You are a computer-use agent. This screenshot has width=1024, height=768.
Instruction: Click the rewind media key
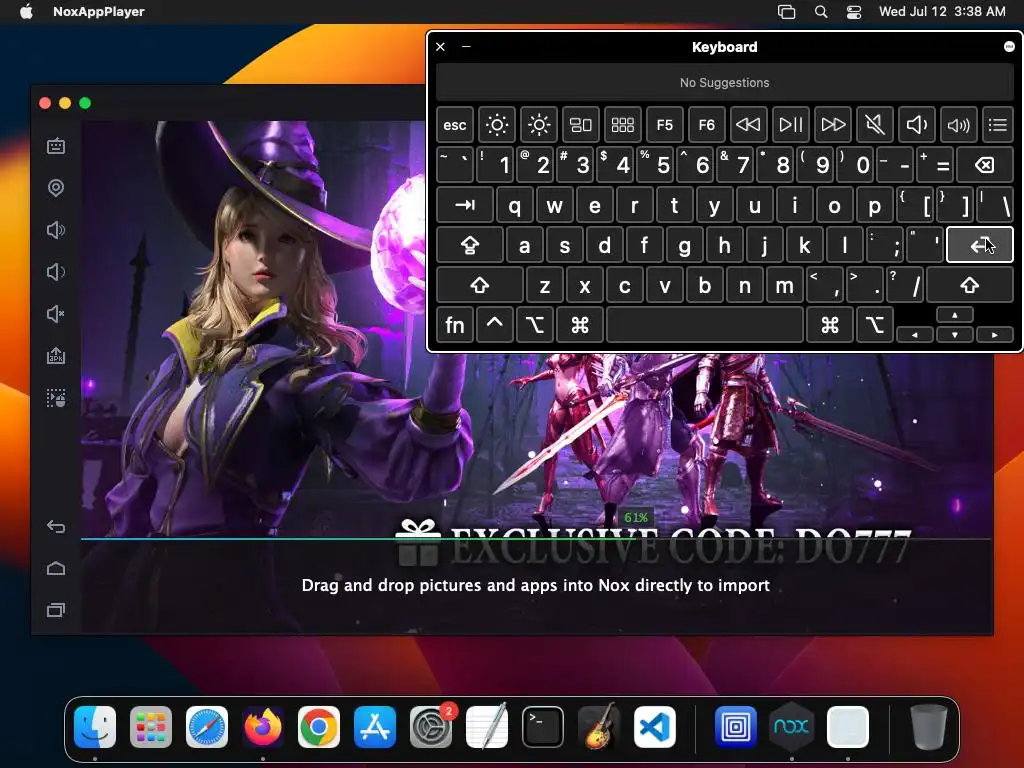coord(748,125)
